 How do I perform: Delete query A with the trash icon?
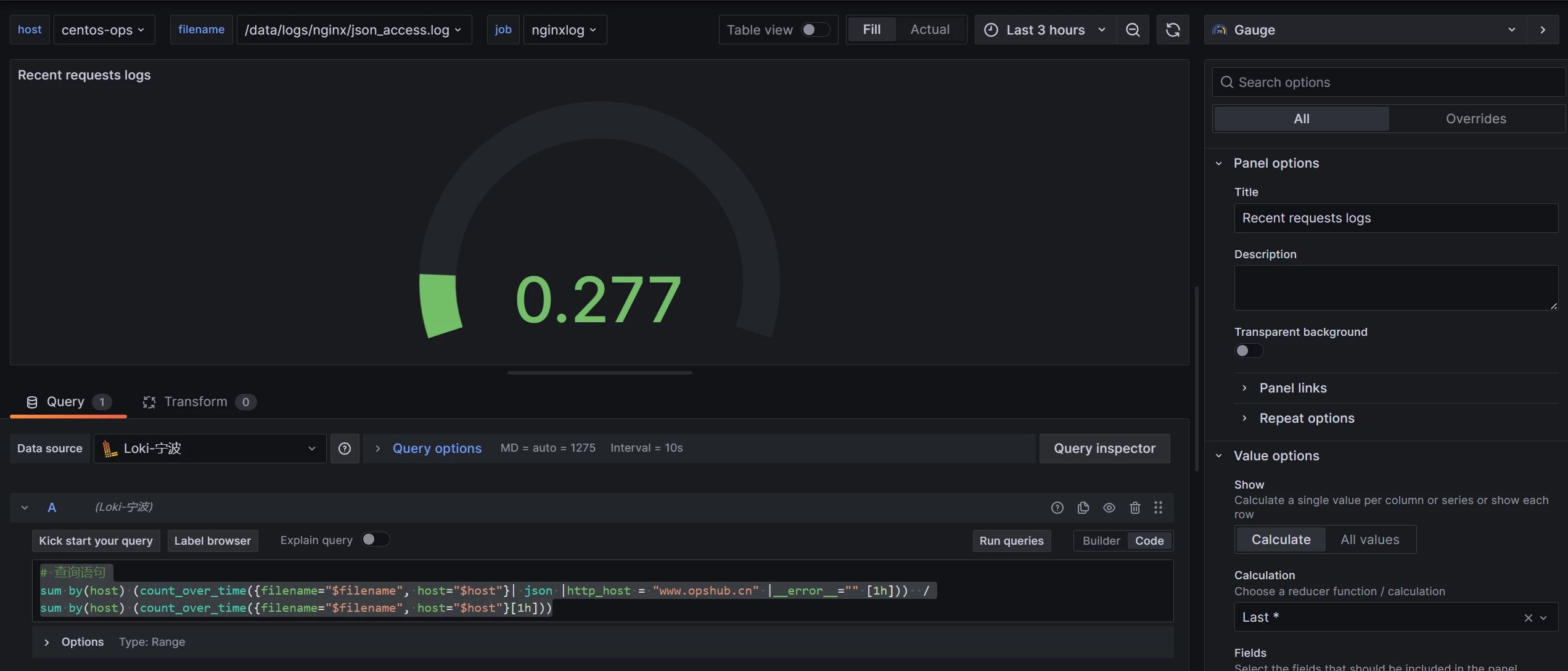(x=1135, y=507)
